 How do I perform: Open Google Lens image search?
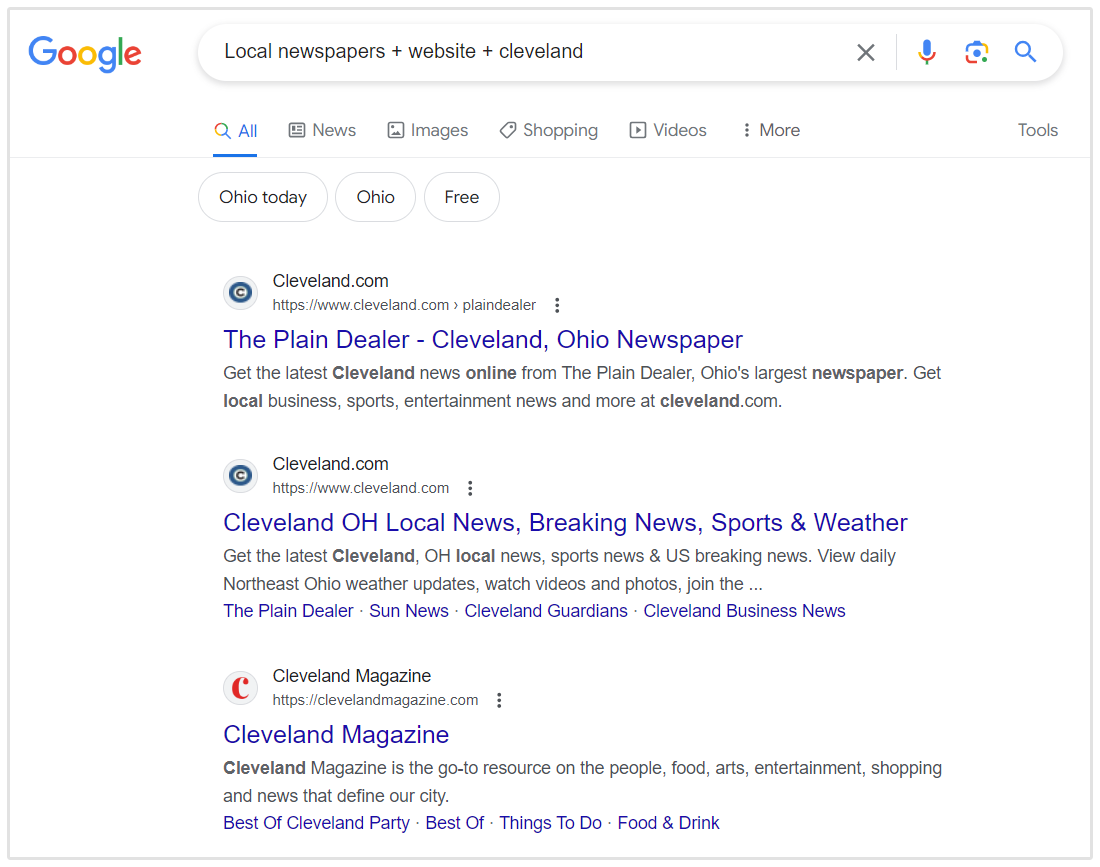click(x=976, y=52)
